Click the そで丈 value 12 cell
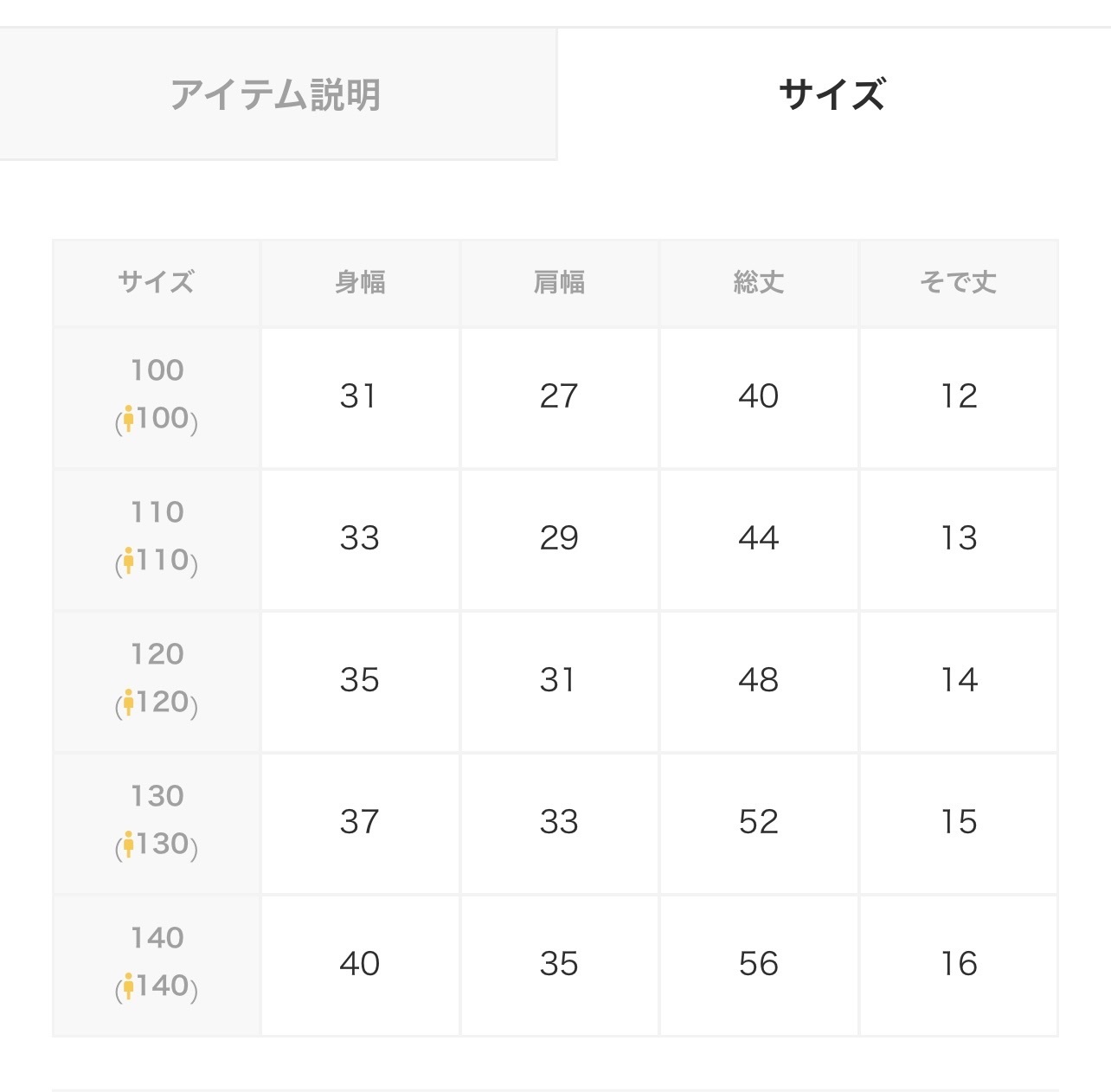Screen dimensions: 1111x1092 [x=958, y=396]
